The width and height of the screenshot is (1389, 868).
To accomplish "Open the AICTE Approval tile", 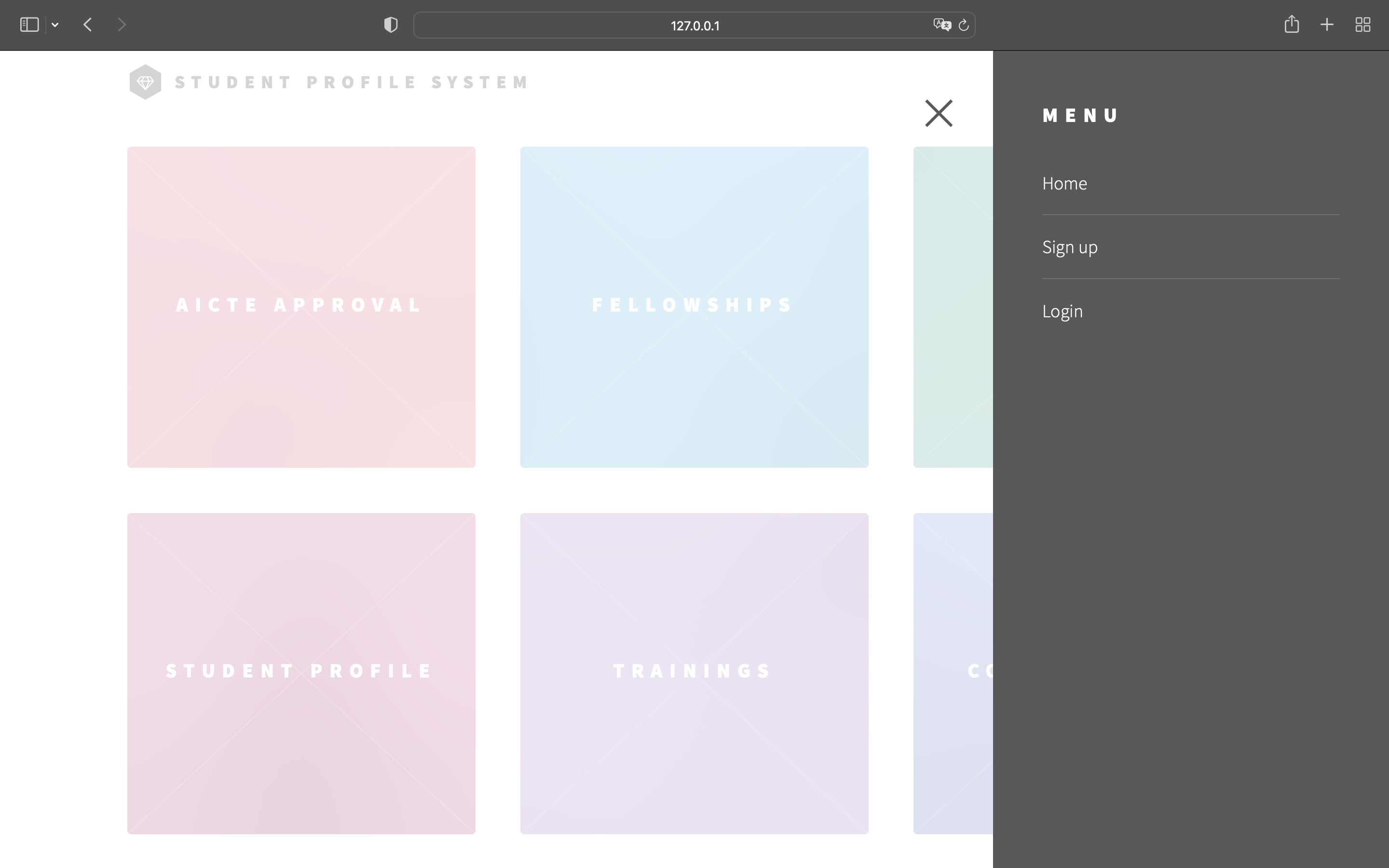I will click(301, 307).
